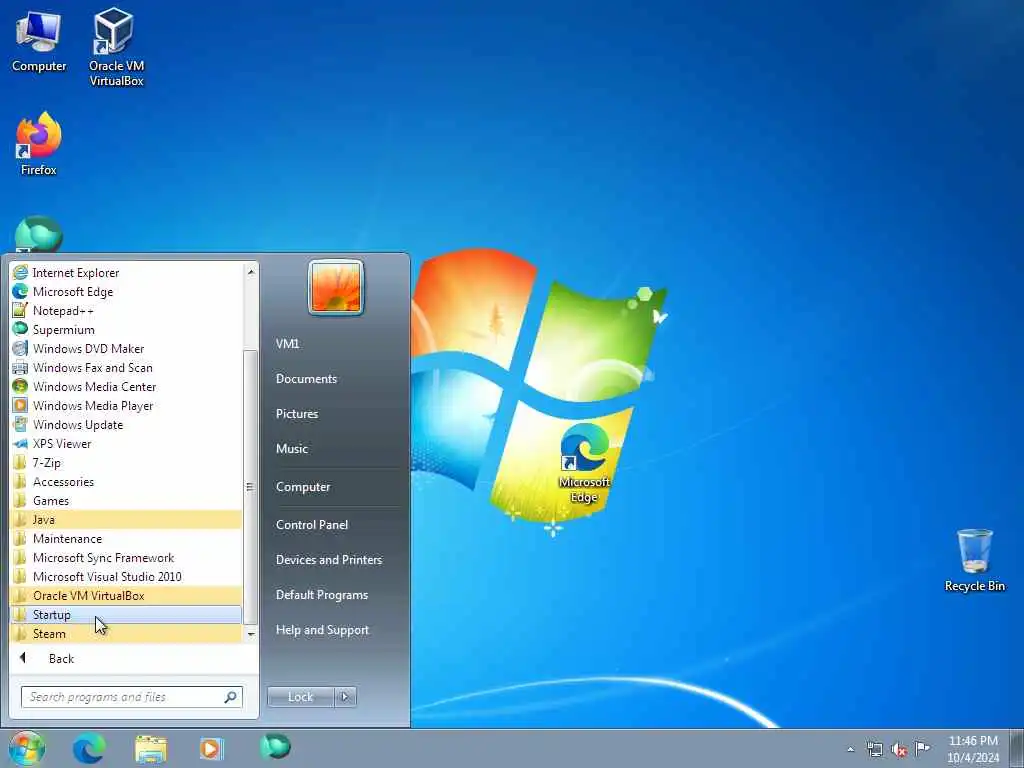
Task: Click the programs list scrollbar thumb
Action: (x=251, y=487)
